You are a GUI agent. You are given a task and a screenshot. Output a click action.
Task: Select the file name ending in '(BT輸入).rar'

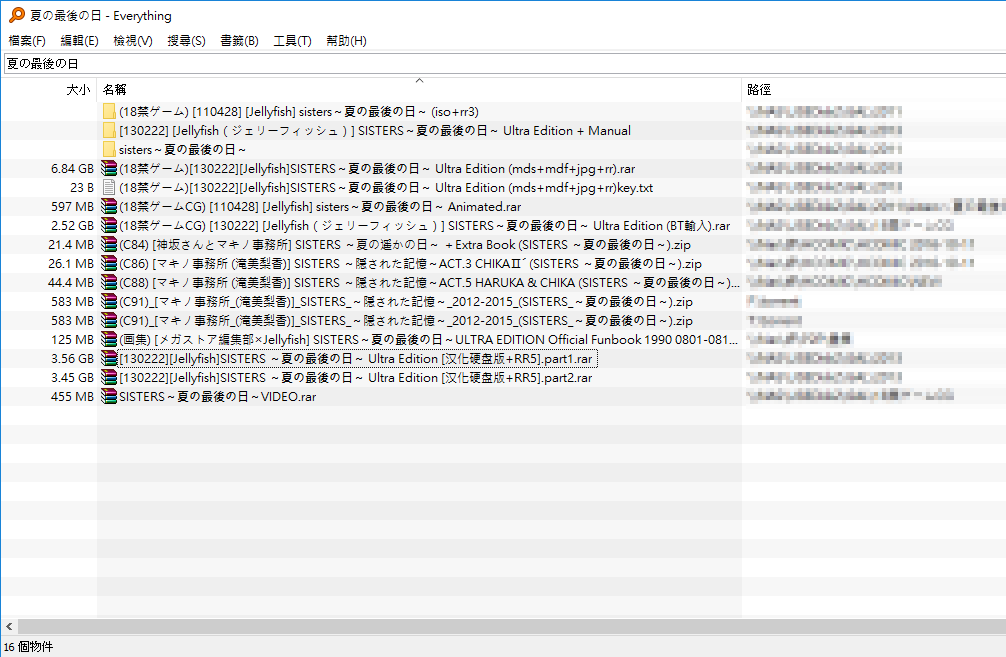coord(425,226)
